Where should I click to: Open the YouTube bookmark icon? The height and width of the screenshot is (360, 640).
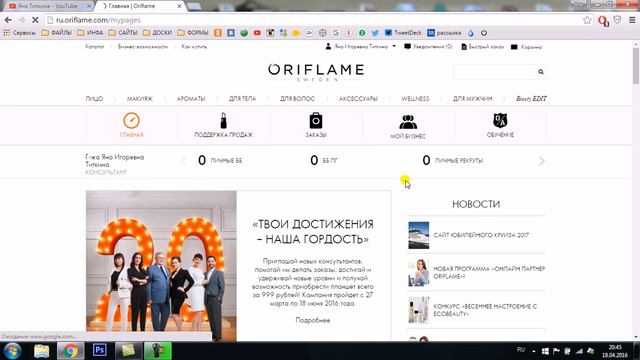(257, 33)
